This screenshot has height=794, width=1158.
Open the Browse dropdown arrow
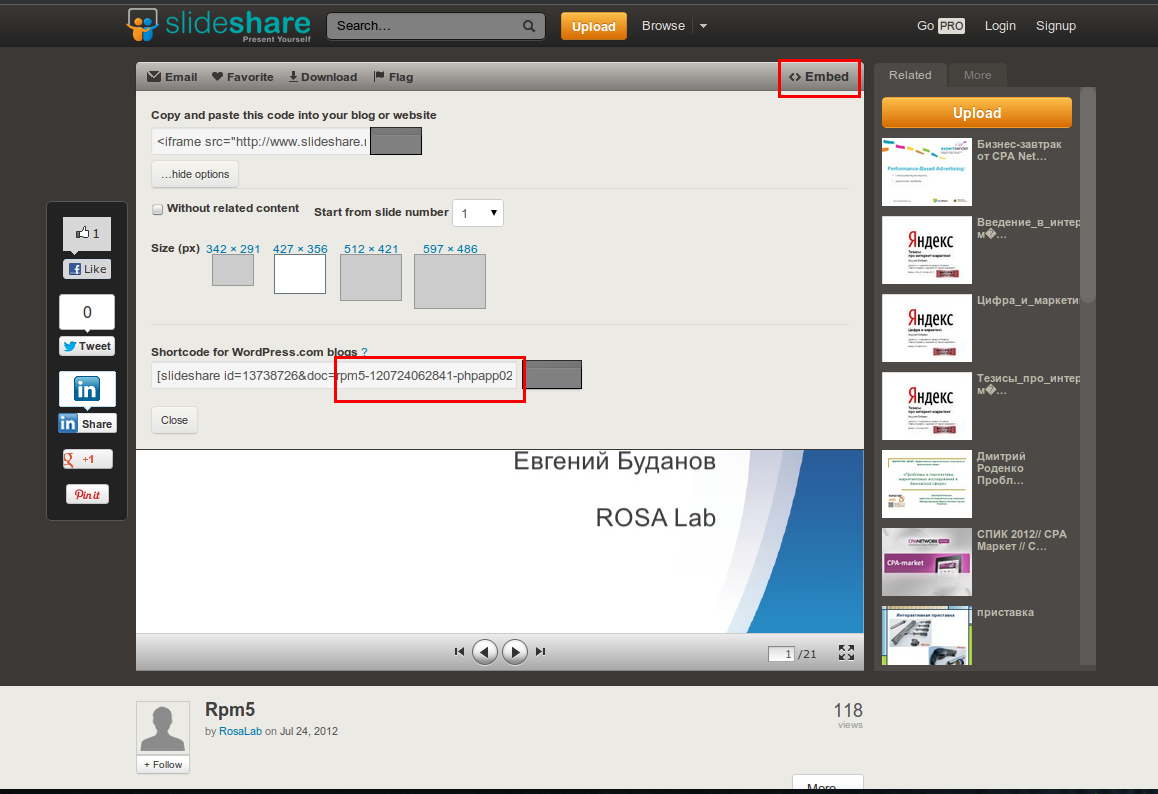703,26
